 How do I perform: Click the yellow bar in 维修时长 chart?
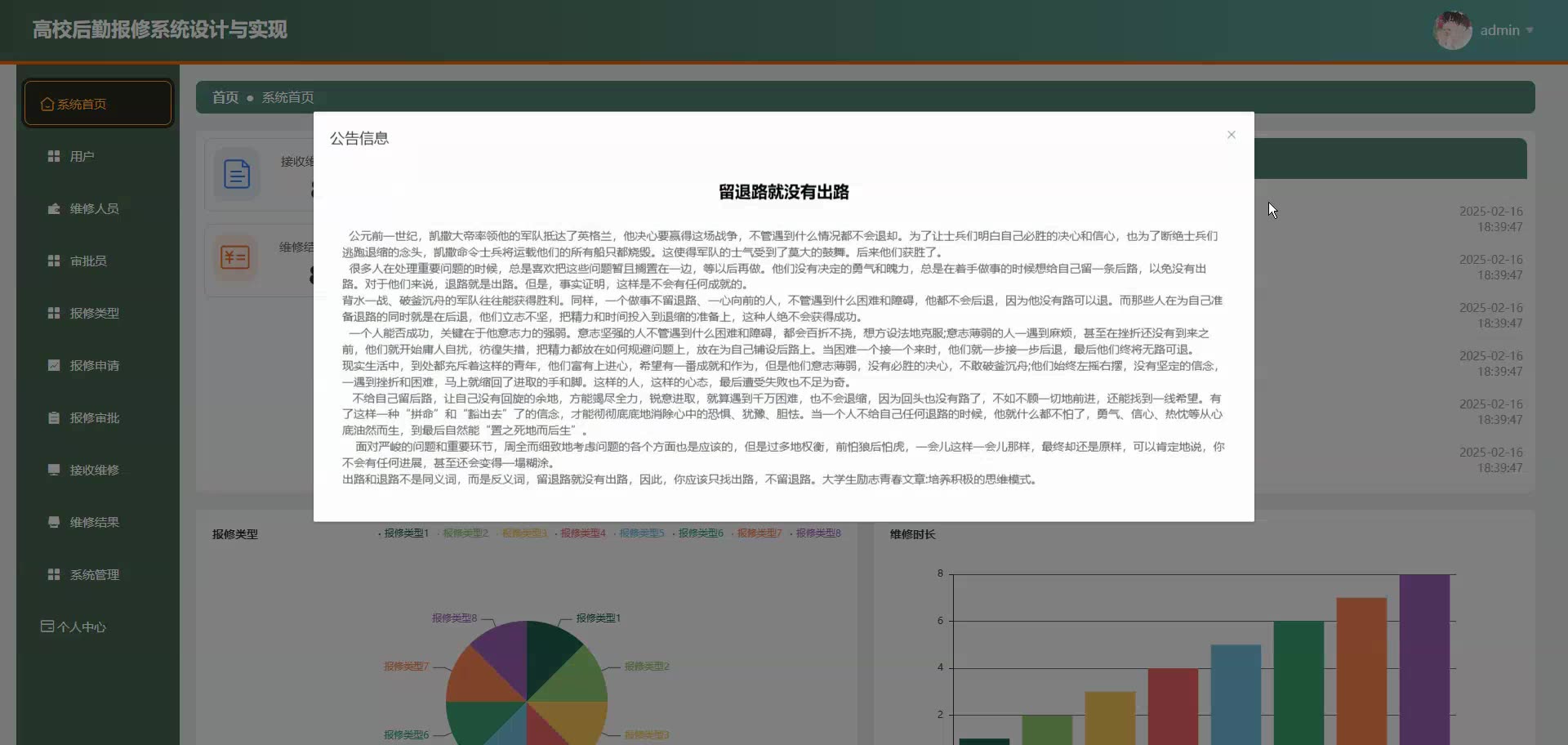tap(1110, 717)
